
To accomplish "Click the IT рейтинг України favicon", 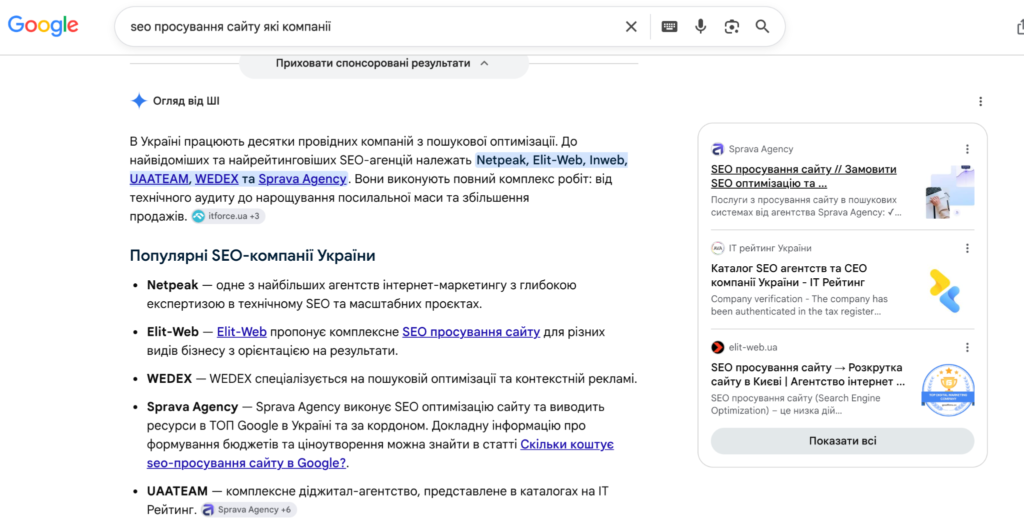I will point(717,248).
